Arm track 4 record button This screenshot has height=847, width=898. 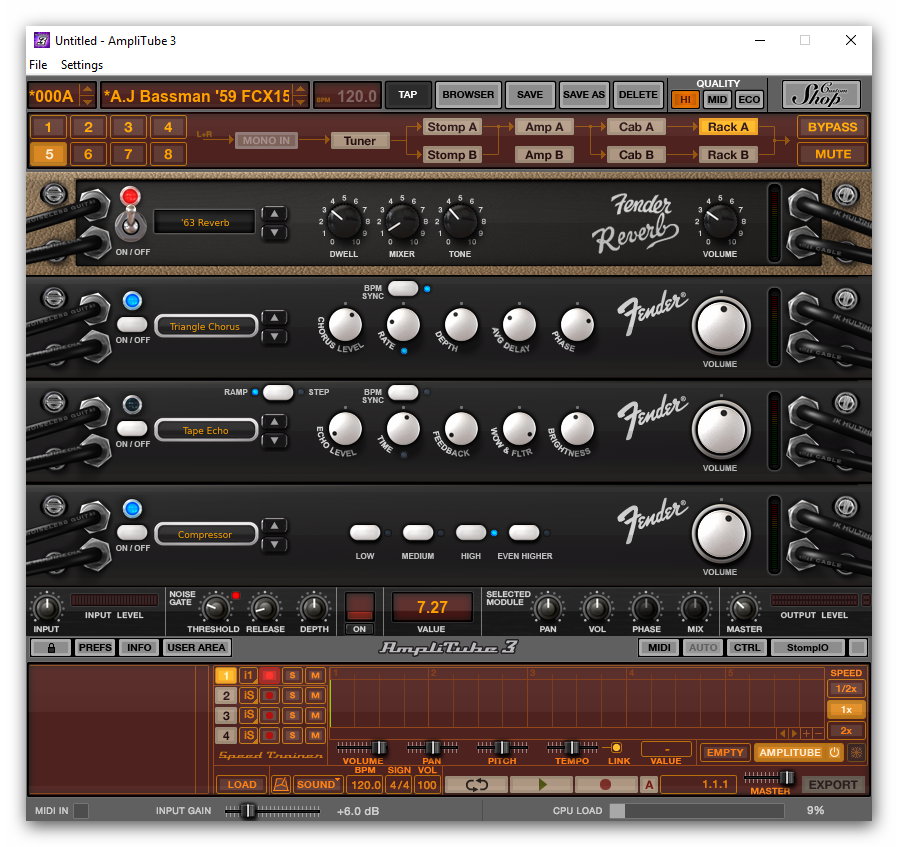269,735
